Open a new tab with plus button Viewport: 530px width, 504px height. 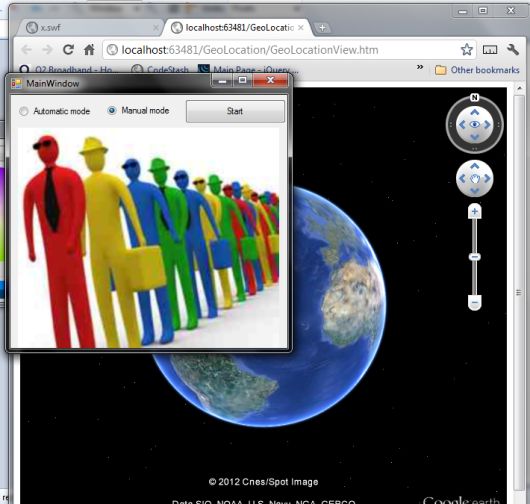click(x=322, y=28)
